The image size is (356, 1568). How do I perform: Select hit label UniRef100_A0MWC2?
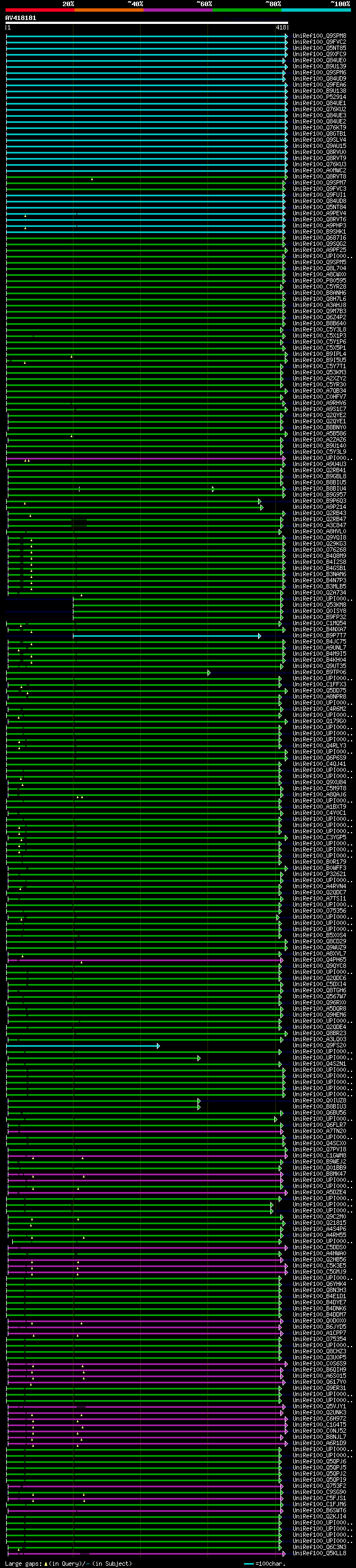click(x=319, y=170)
